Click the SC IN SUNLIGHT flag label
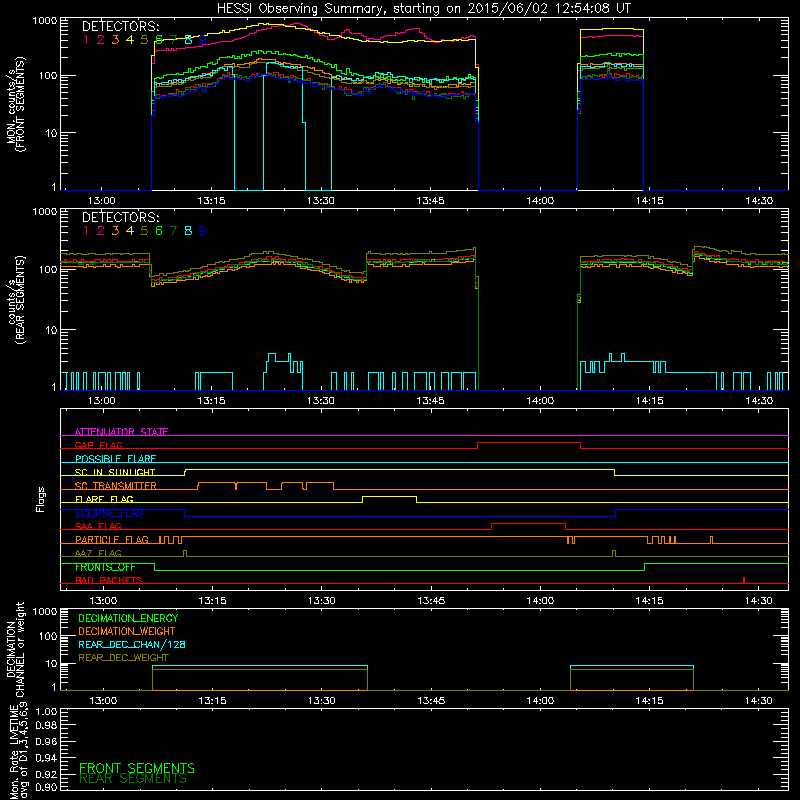This screenshot has width=800, height=800. (x=115, y=472)
